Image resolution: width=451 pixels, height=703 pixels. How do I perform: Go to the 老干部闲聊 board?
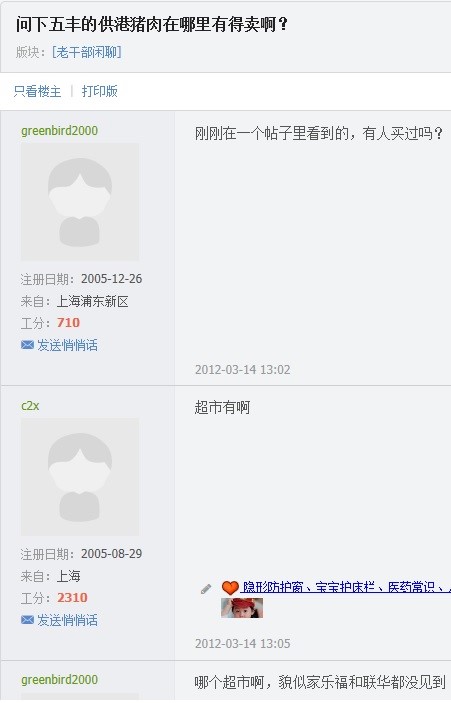coord(87,52)
